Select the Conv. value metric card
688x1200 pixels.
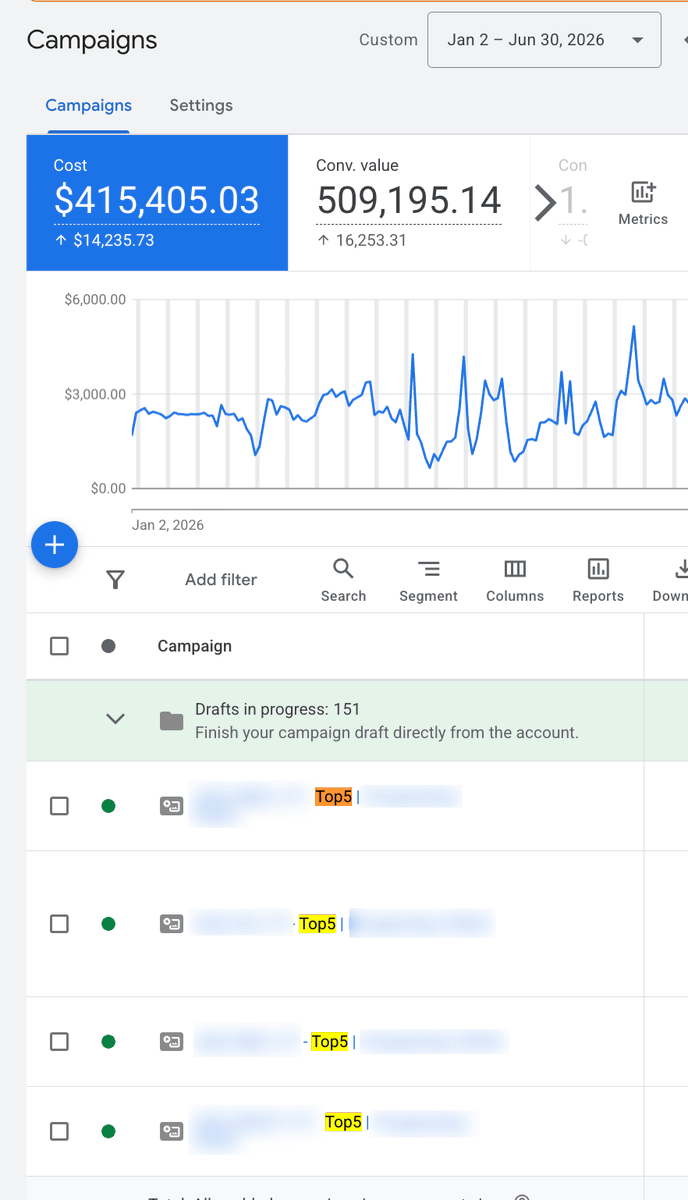[408, 203]
